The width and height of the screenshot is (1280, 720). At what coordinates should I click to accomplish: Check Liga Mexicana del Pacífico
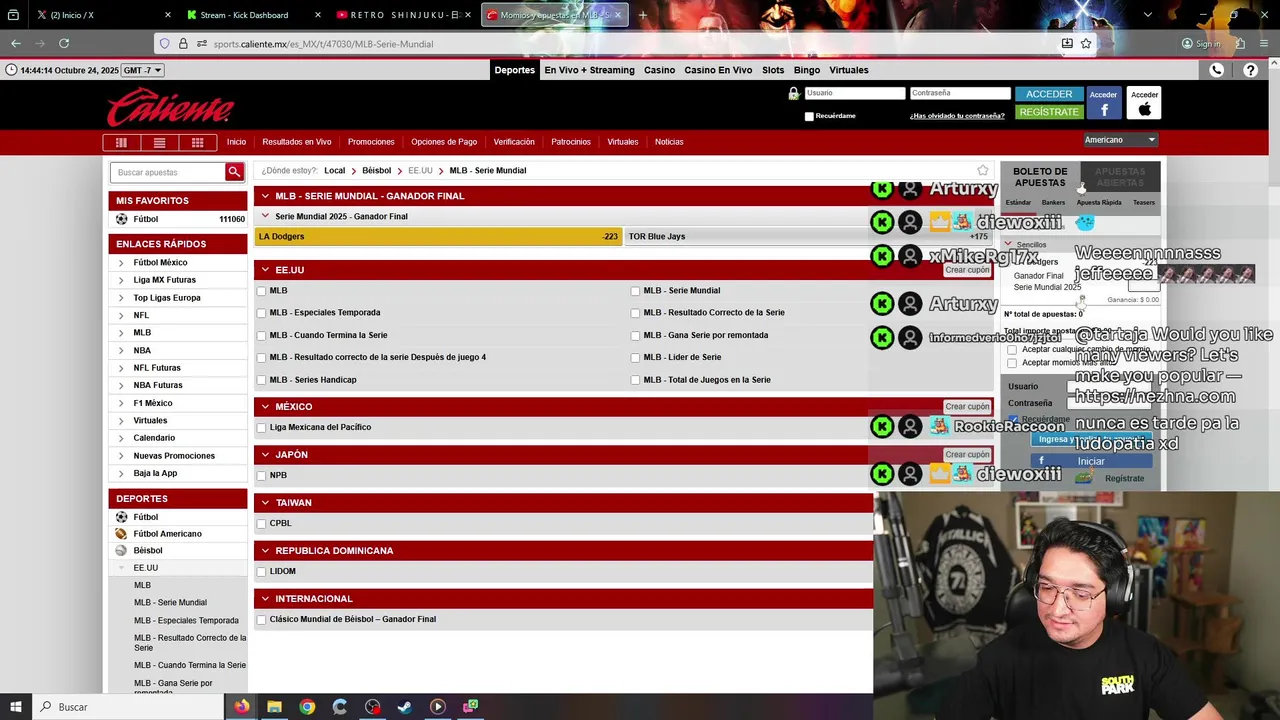pos(261,428)
